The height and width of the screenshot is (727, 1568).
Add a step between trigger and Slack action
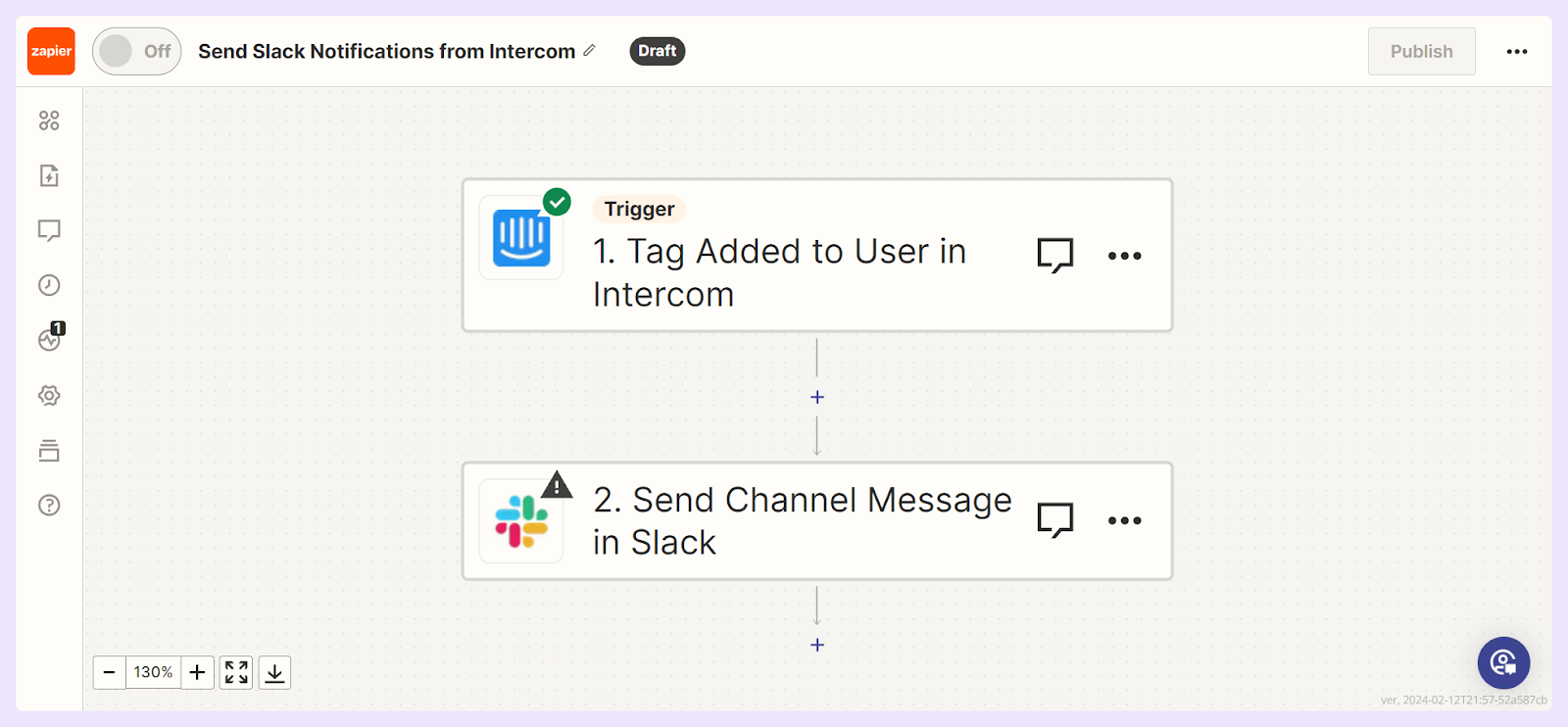point(817,397)
